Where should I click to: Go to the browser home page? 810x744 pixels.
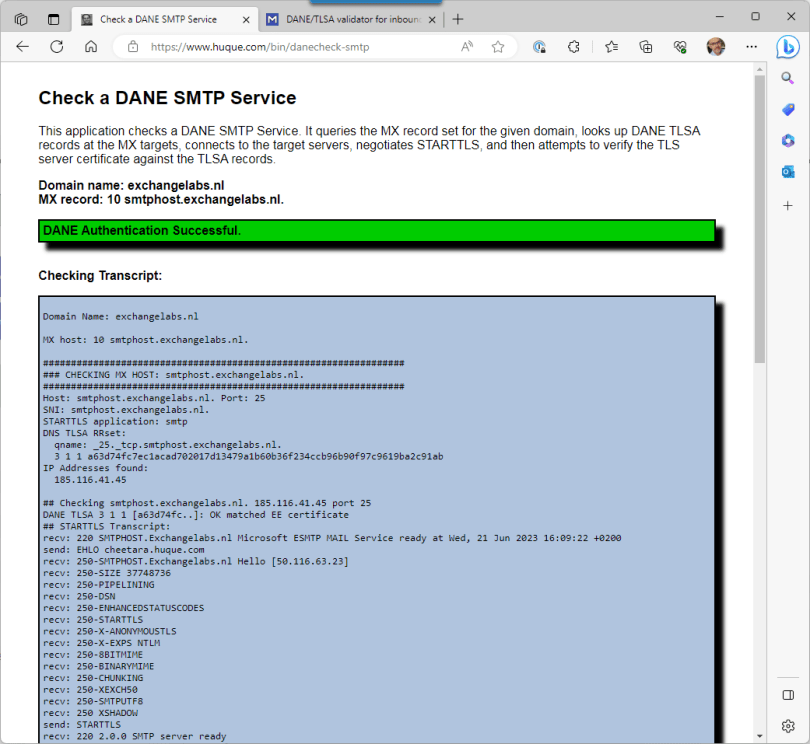click(91, 47)
